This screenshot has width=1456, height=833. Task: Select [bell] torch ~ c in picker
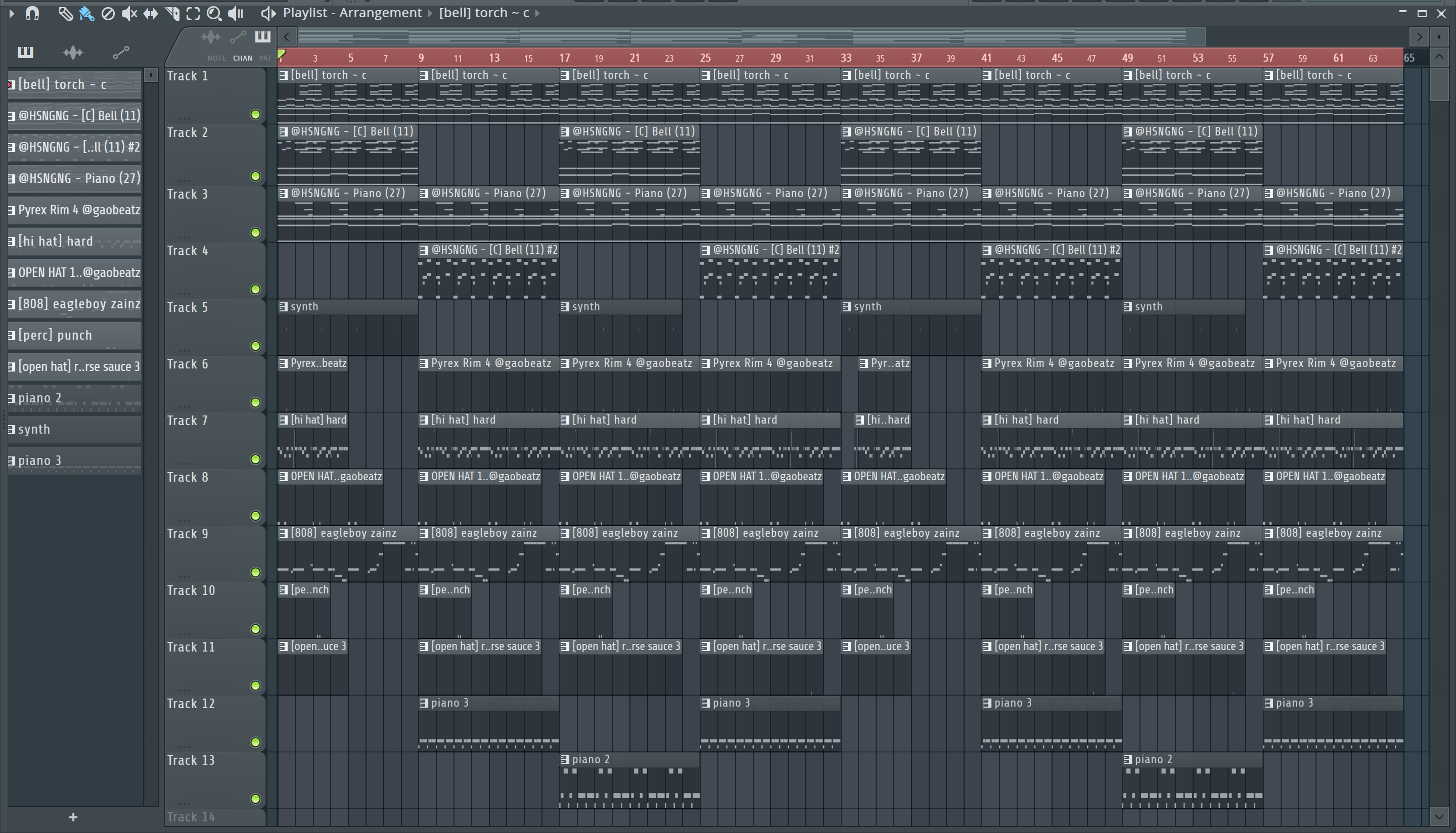74,85
